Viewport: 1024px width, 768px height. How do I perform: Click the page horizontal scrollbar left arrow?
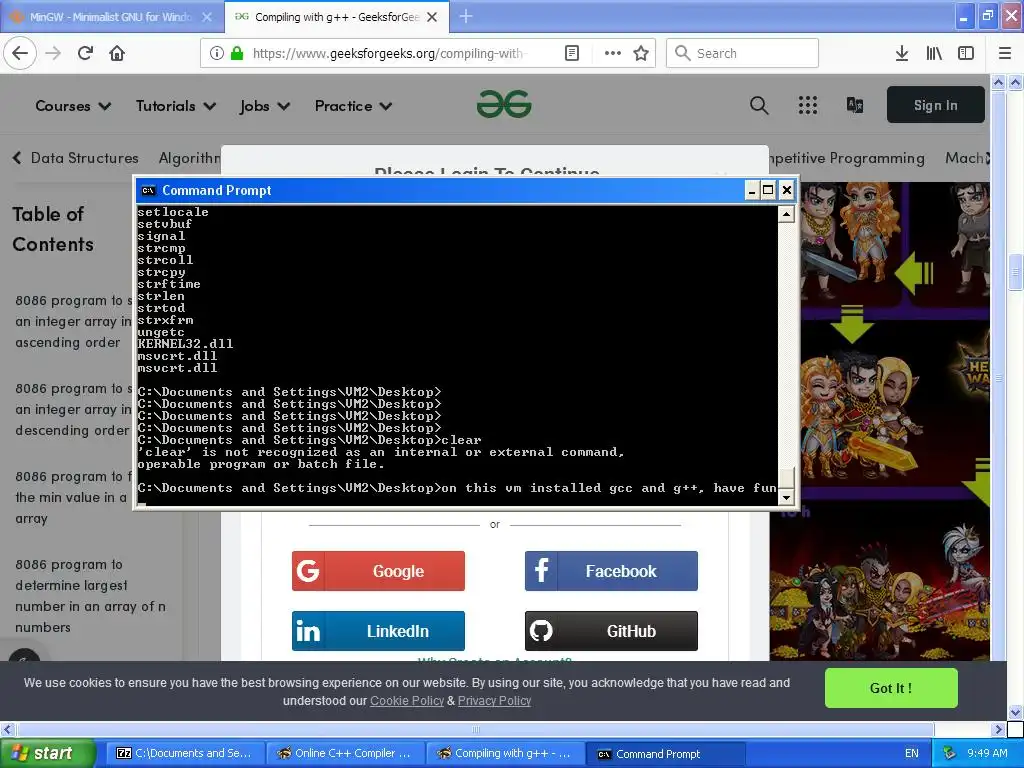pyautogui.click(x=7, y=729)
